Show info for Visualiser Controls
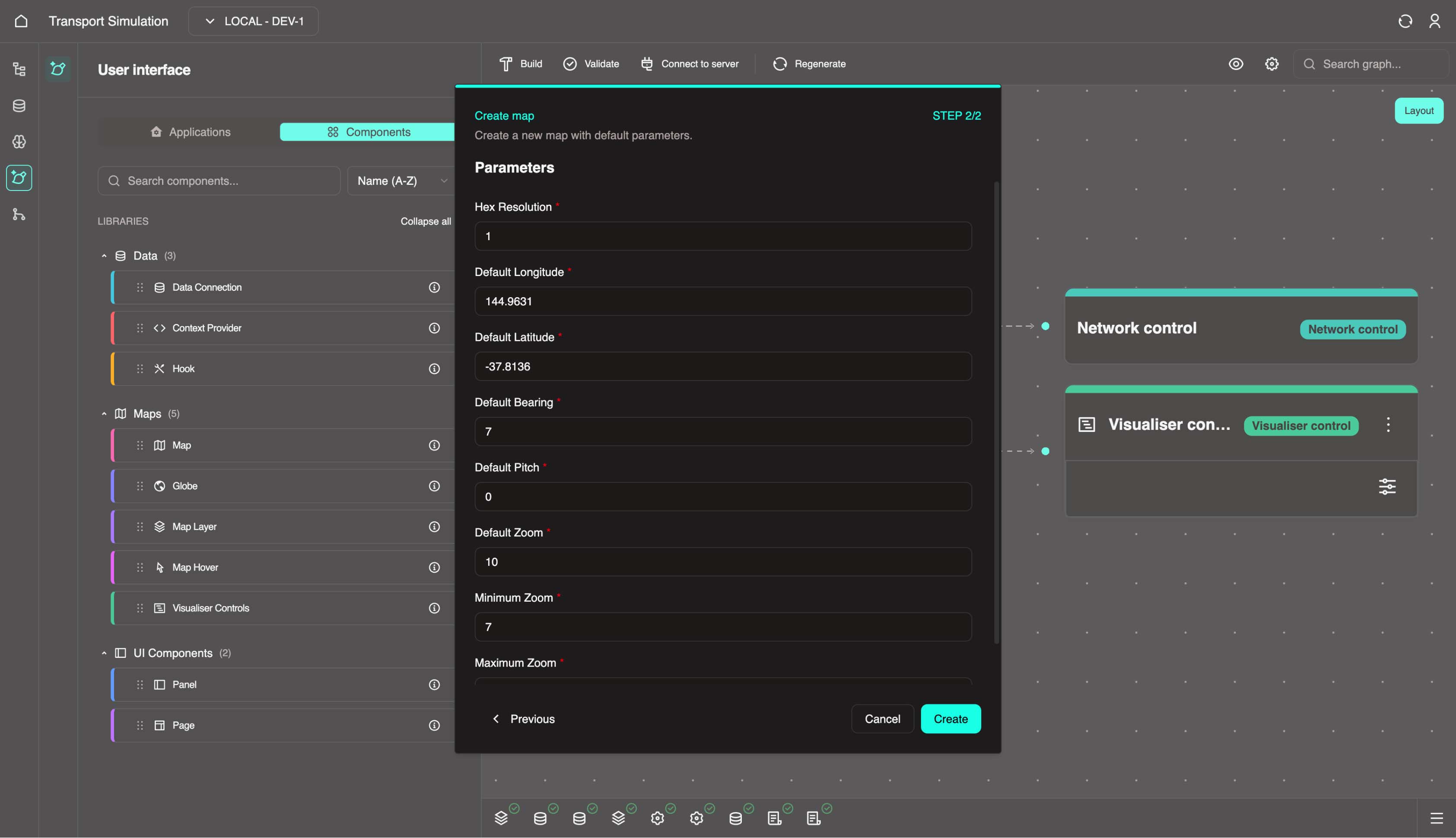The image size is (1456, 838). click(x=434, y=608)
